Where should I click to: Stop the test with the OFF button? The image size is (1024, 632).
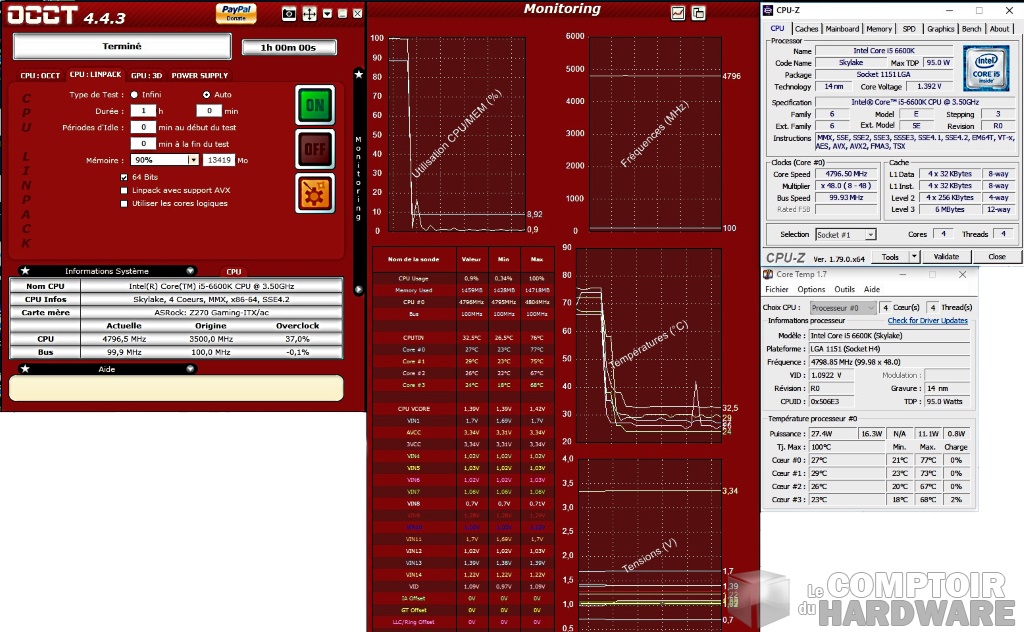(x=315, y=149)
